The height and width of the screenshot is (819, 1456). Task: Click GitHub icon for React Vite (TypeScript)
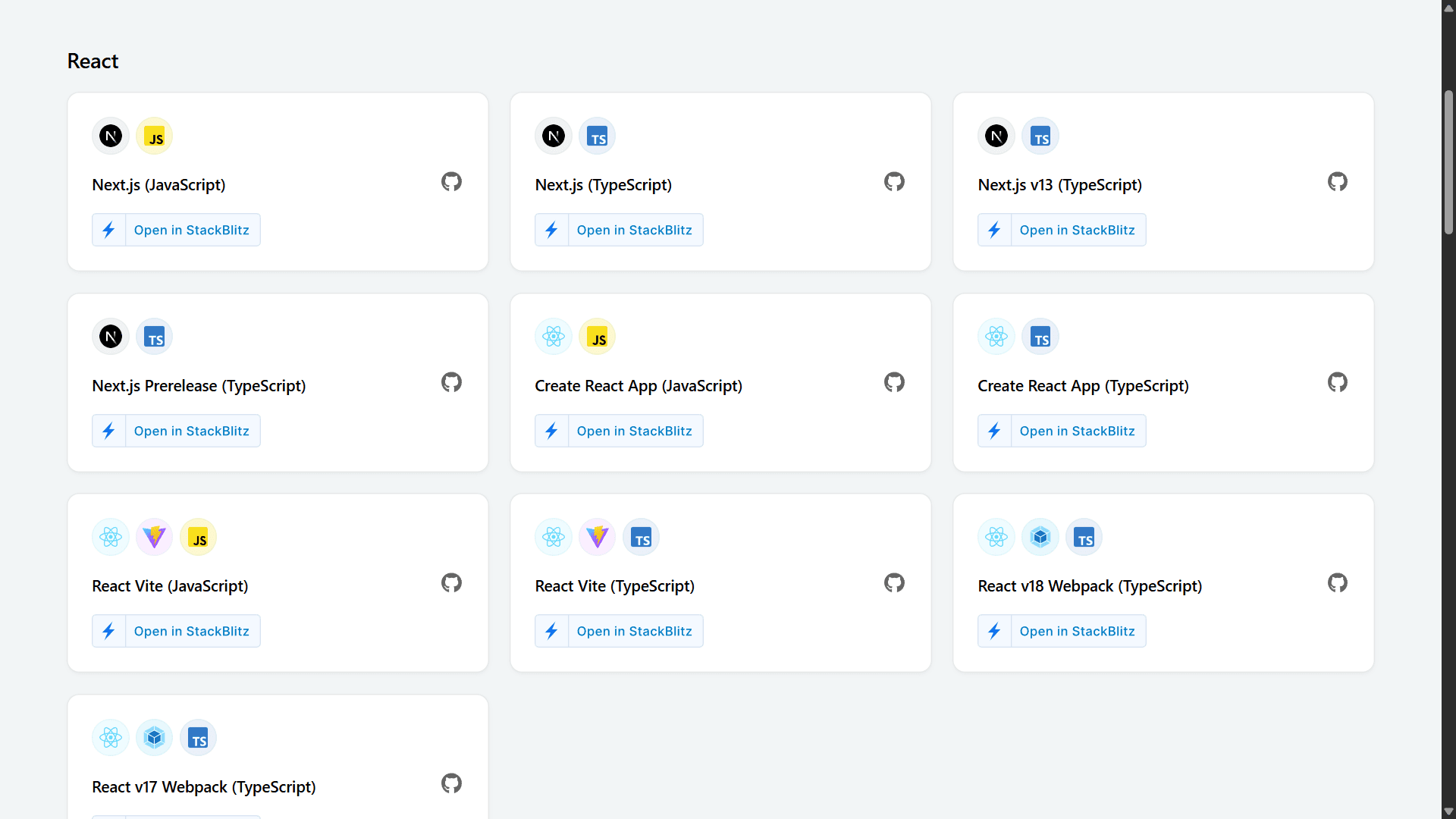point(894,583)
